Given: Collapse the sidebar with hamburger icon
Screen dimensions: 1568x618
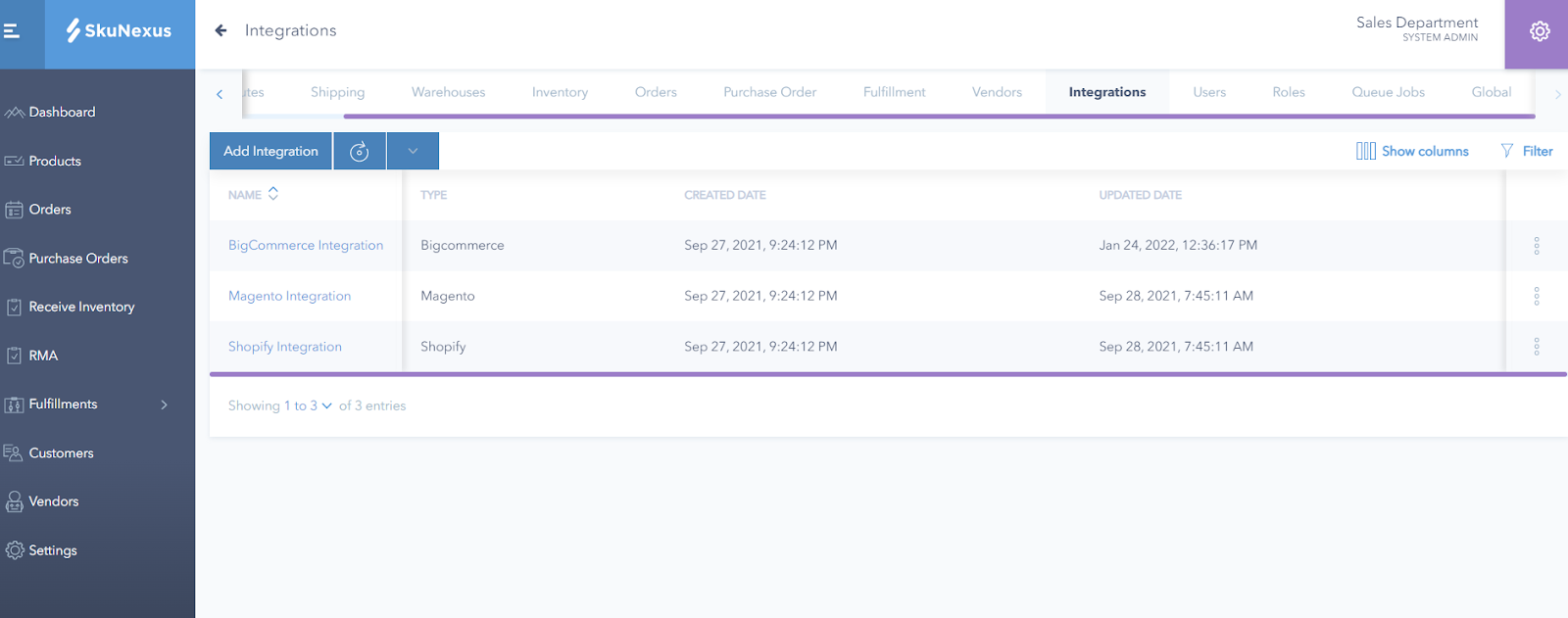Looking at the screenshot, I should (12, 31).
